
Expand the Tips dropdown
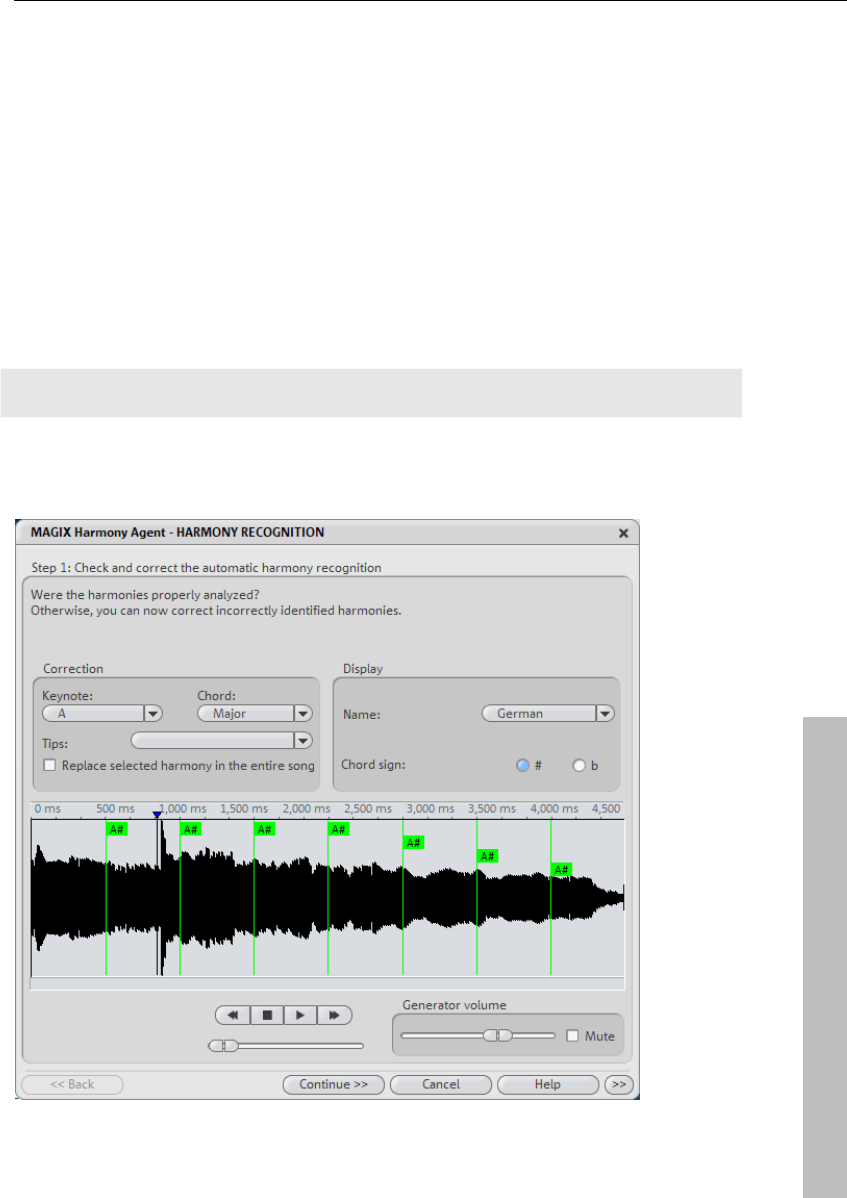(303, 740)
